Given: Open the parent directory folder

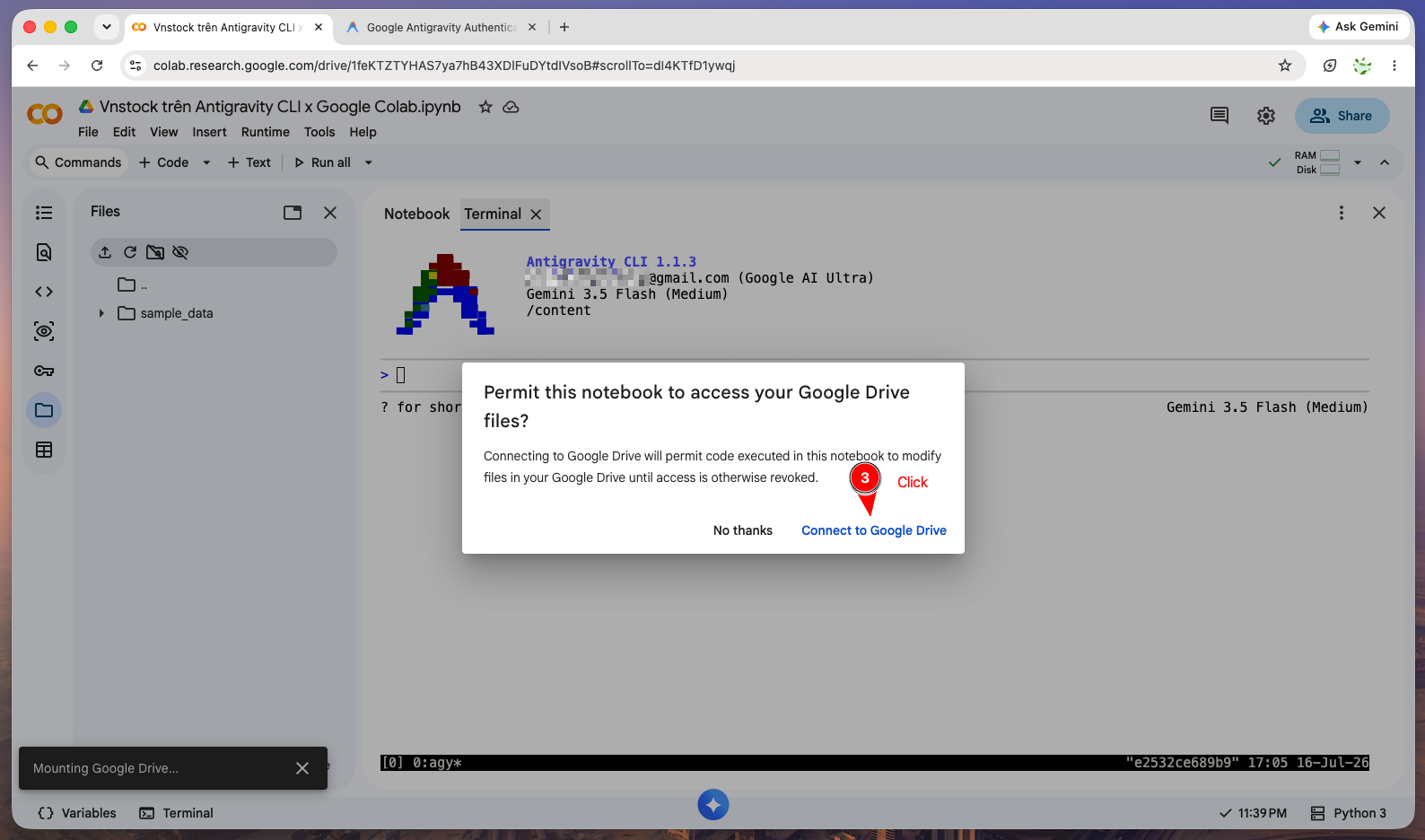Looking at the screenshot, I should tap(127, 284).
